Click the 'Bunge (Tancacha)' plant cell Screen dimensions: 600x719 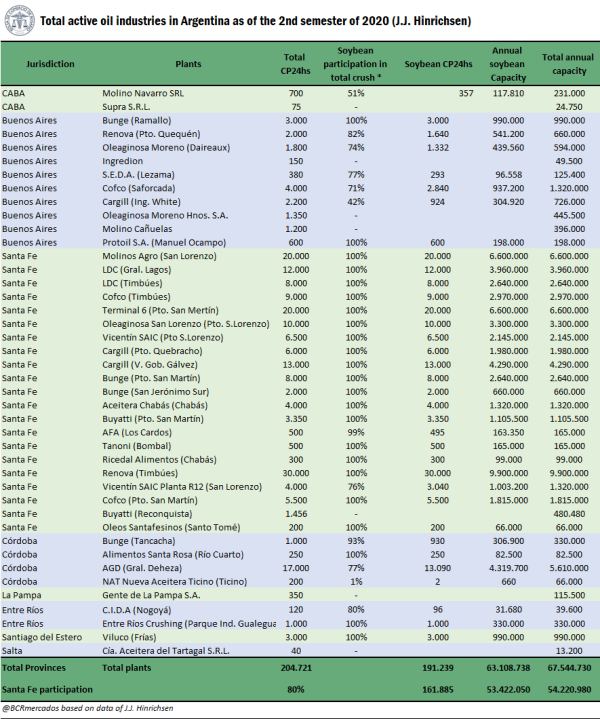139,541
